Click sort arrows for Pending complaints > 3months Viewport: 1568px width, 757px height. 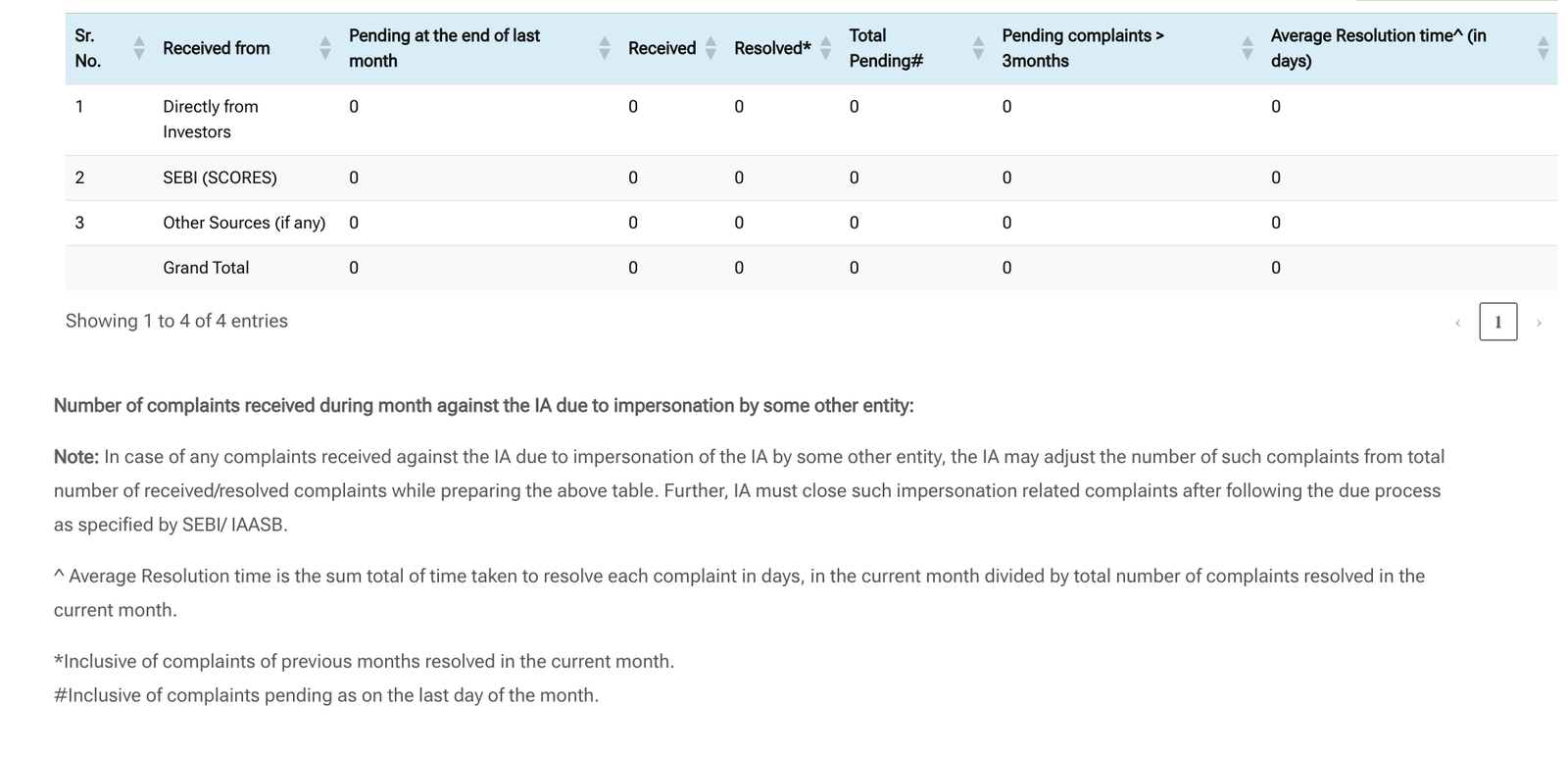(1248, 48)
